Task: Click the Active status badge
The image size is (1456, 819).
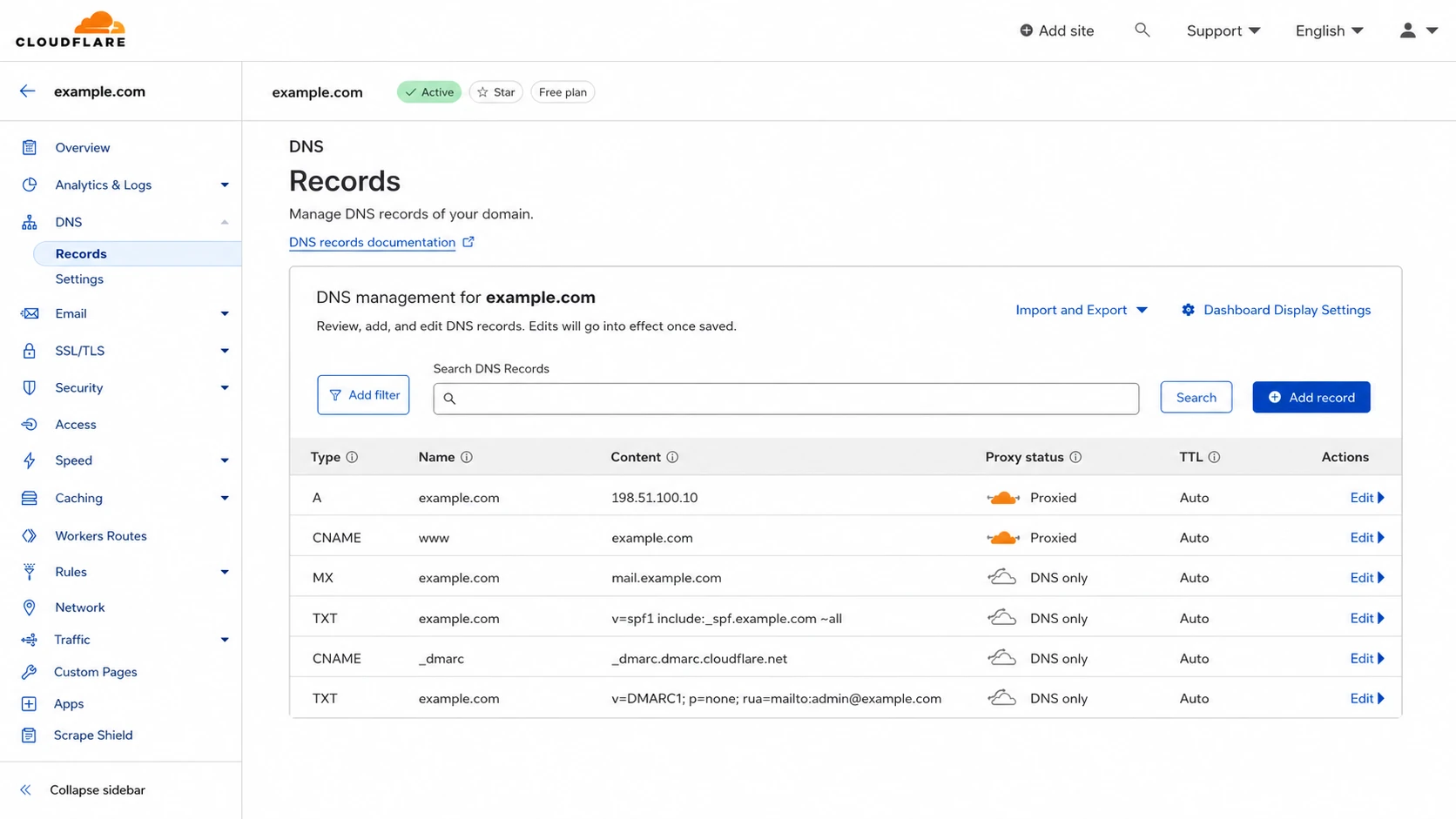Action: pos(429,92)
